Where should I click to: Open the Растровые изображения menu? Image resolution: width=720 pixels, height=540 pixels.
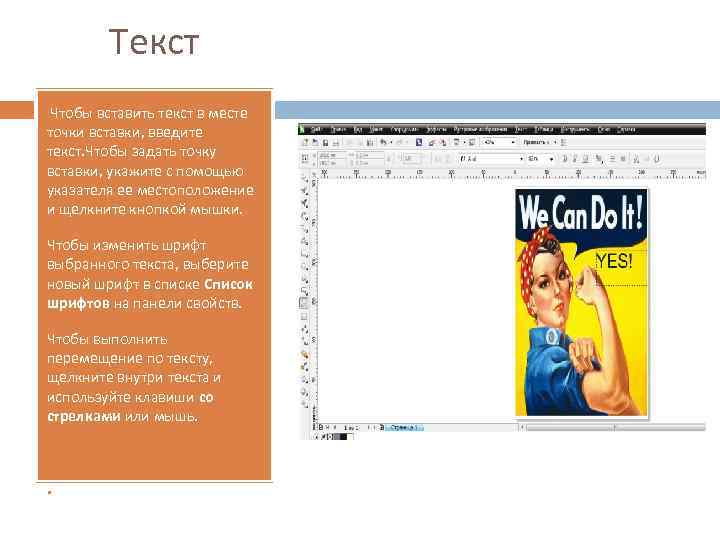coord(480,129)
